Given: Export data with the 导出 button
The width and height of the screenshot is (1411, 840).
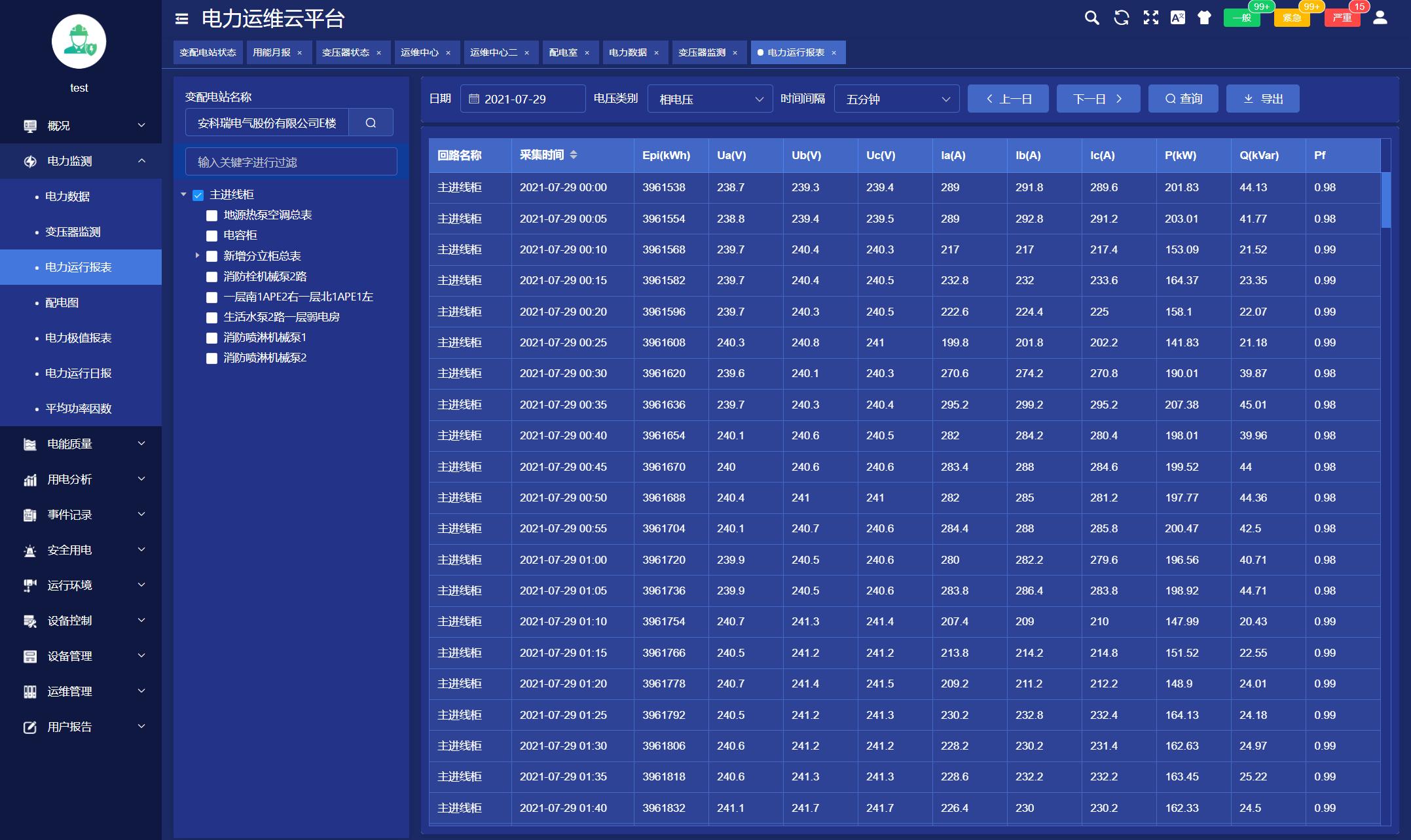Looking at the screenshot, I should [x=1263, y=99].
